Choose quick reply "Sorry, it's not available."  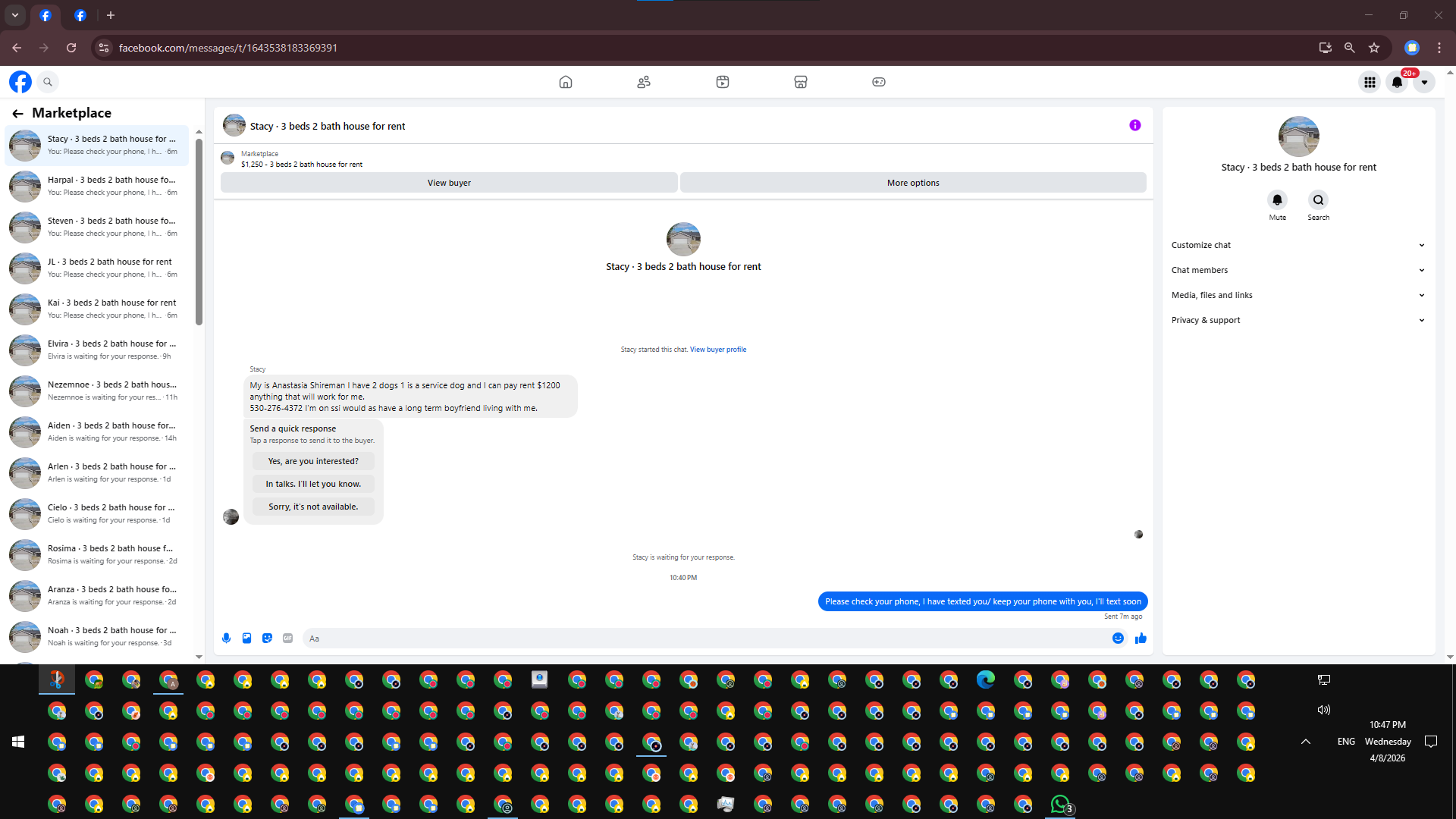point(313,507)
